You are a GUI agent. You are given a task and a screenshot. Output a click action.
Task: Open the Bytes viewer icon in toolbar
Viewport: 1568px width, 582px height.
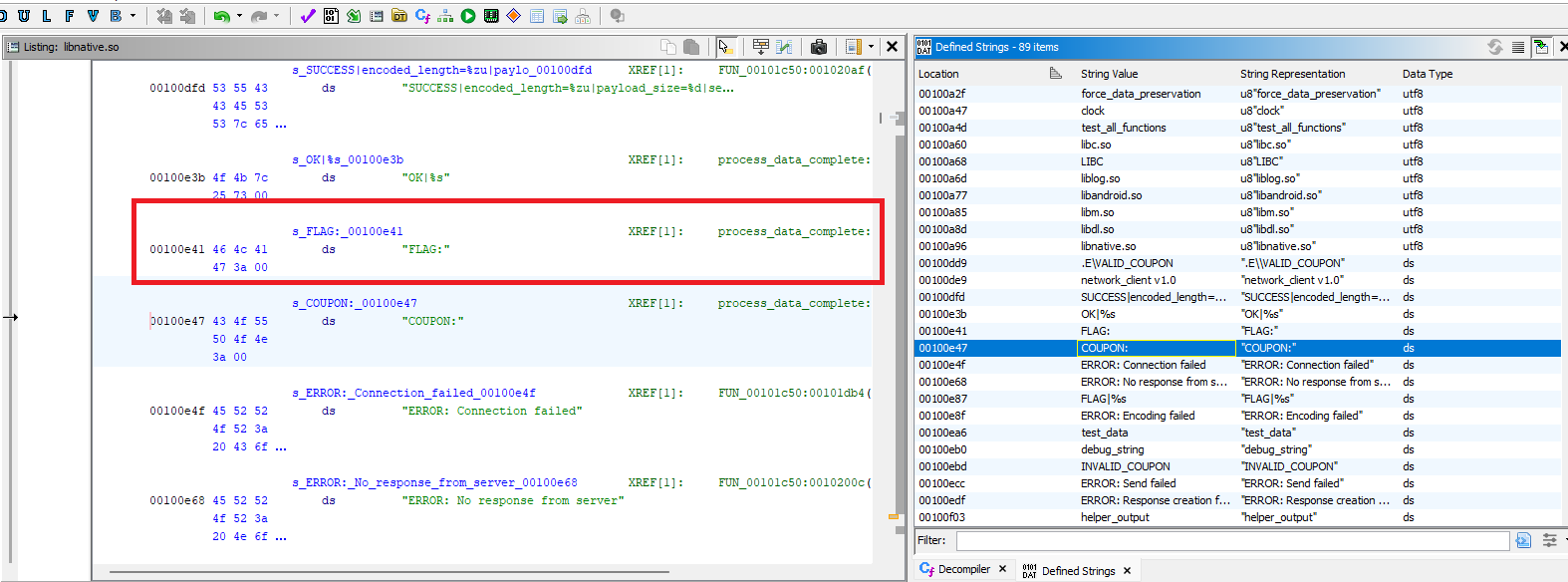pyautogui.click(x=331, y=16)
